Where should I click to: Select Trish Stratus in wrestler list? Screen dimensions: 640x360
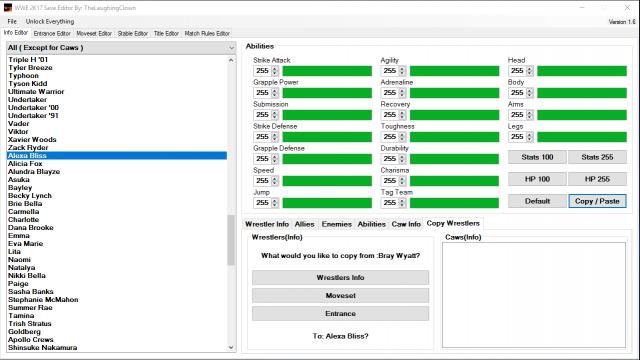point(117,324)
